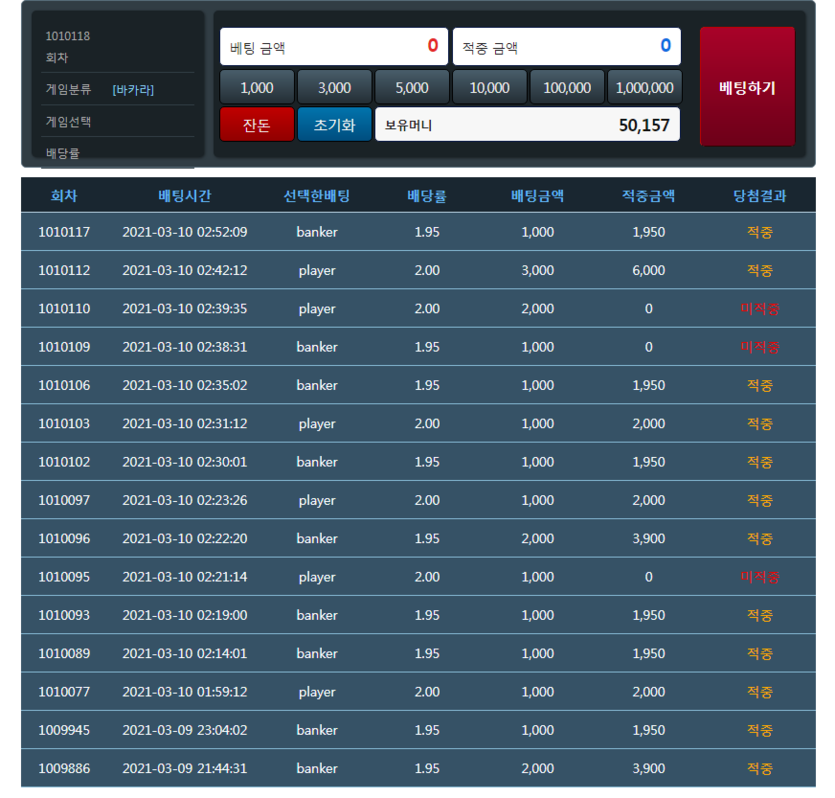Click the 적중 result for round 1009886

tap(760, 769)
